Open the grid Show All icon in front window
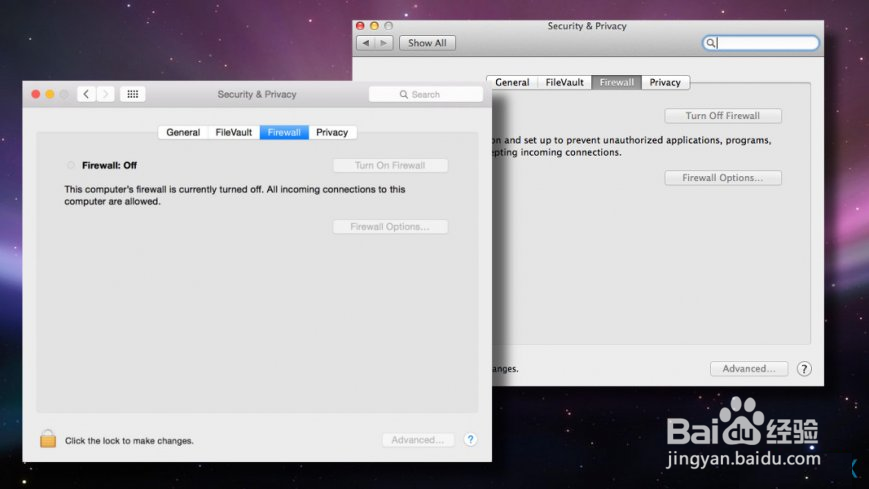 tap(132, 94)
